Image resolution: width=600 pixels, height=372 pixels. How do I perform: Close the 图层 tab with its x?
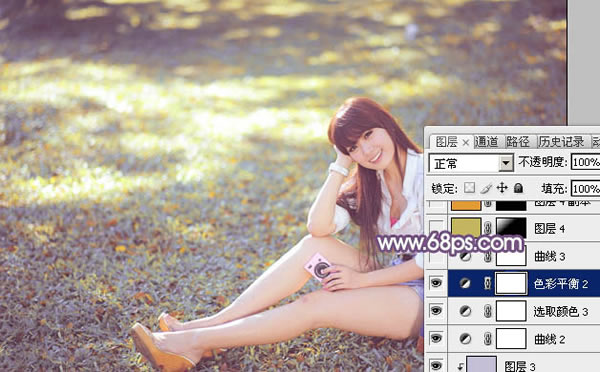[x=466, y=143]
